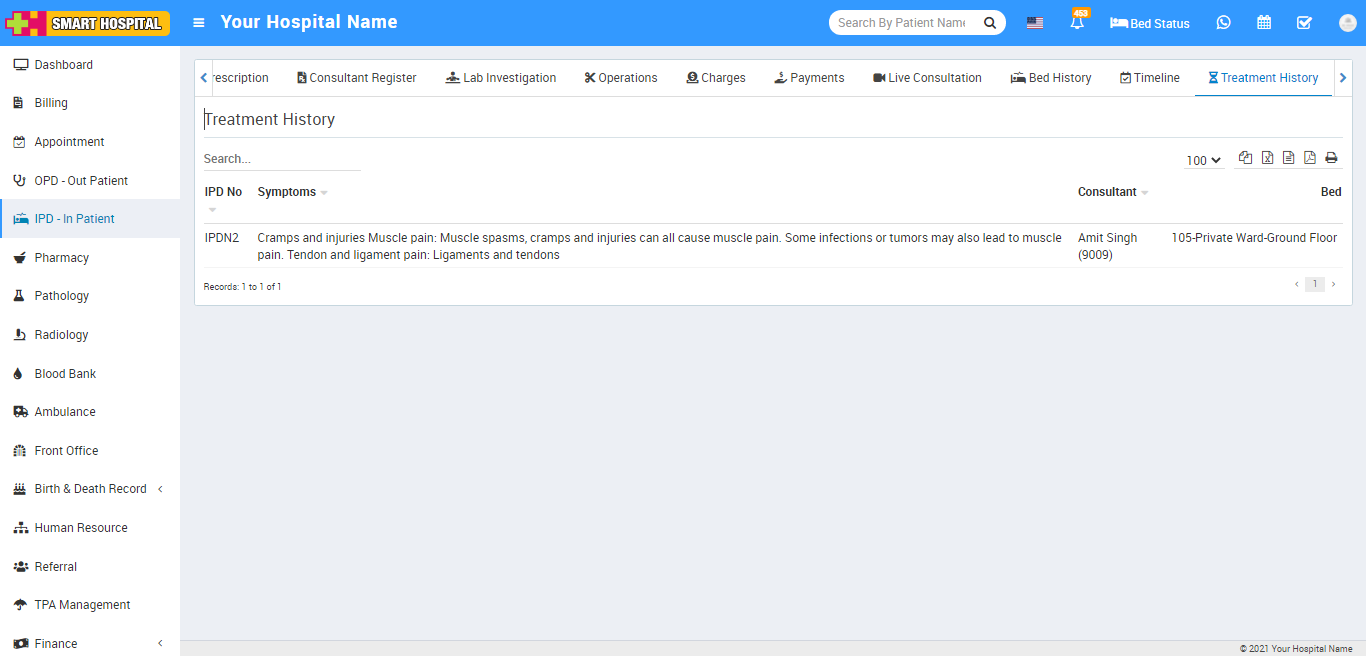Viewport: 1366px width, 657px height.
Task: Copy table data using copy icon
Action: 1245,158
